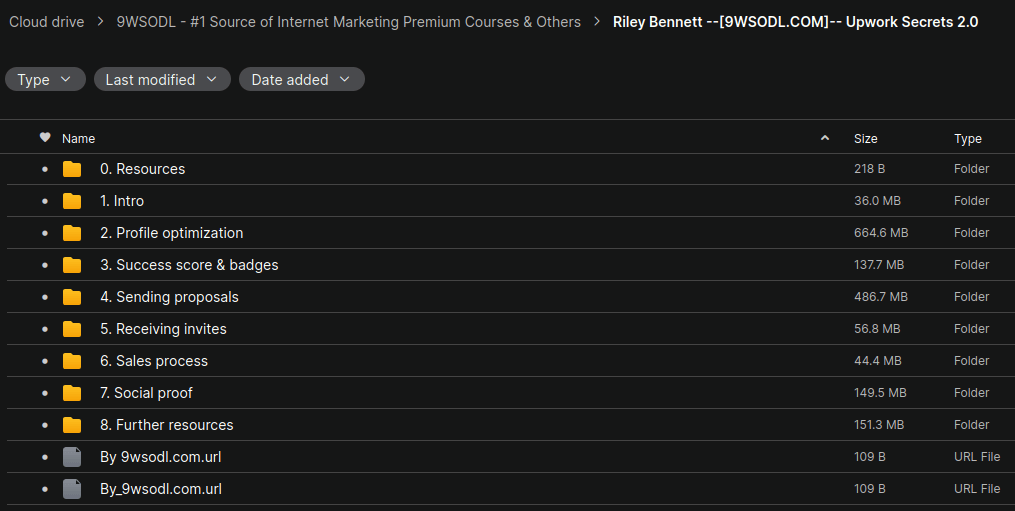Open the Type filter dropdown
Image resolution: width=1015 pixels, height=511 pixels.
[x=45, y=80]
